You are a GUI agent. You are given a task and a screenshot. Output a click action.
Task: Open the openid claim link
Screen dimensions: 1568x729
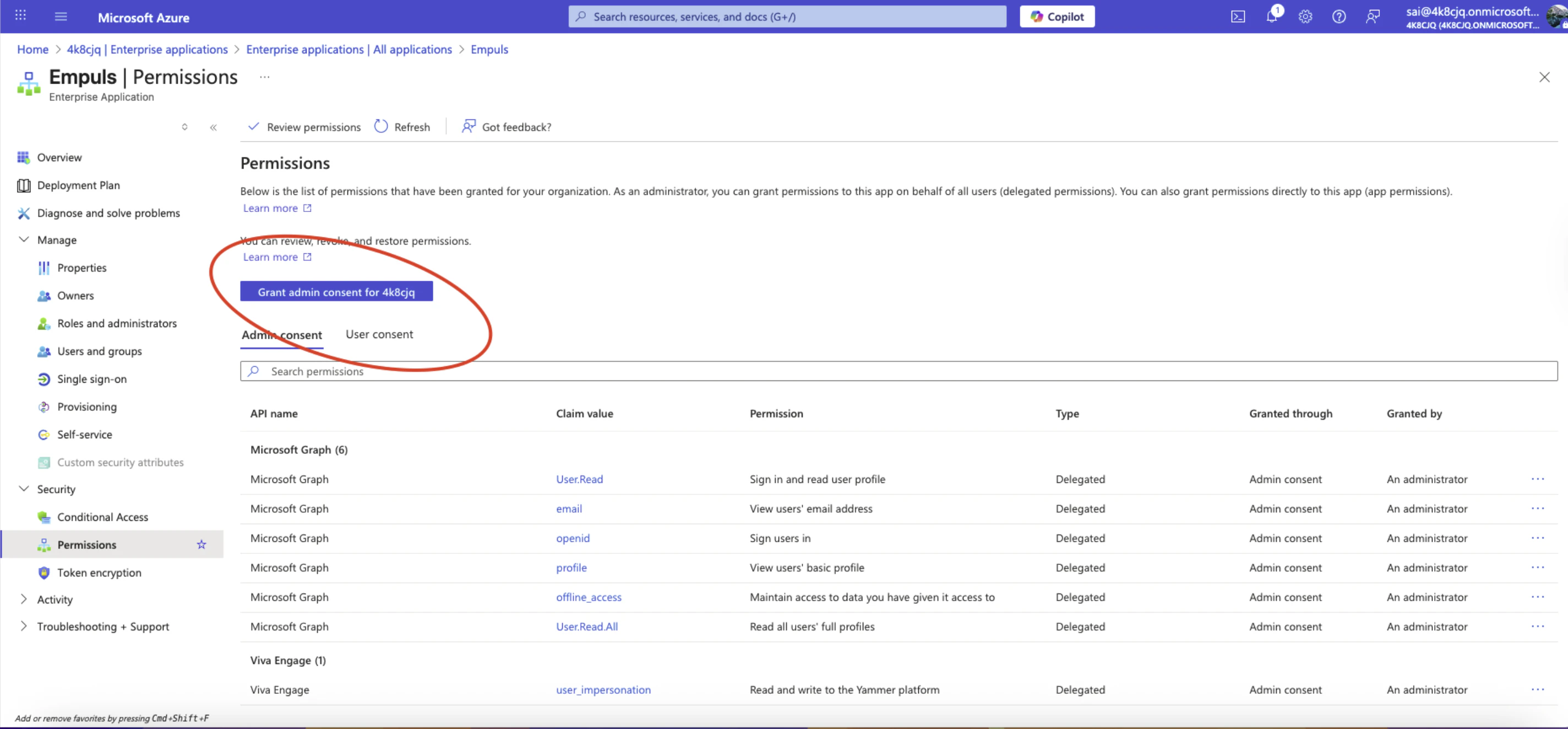572,538
